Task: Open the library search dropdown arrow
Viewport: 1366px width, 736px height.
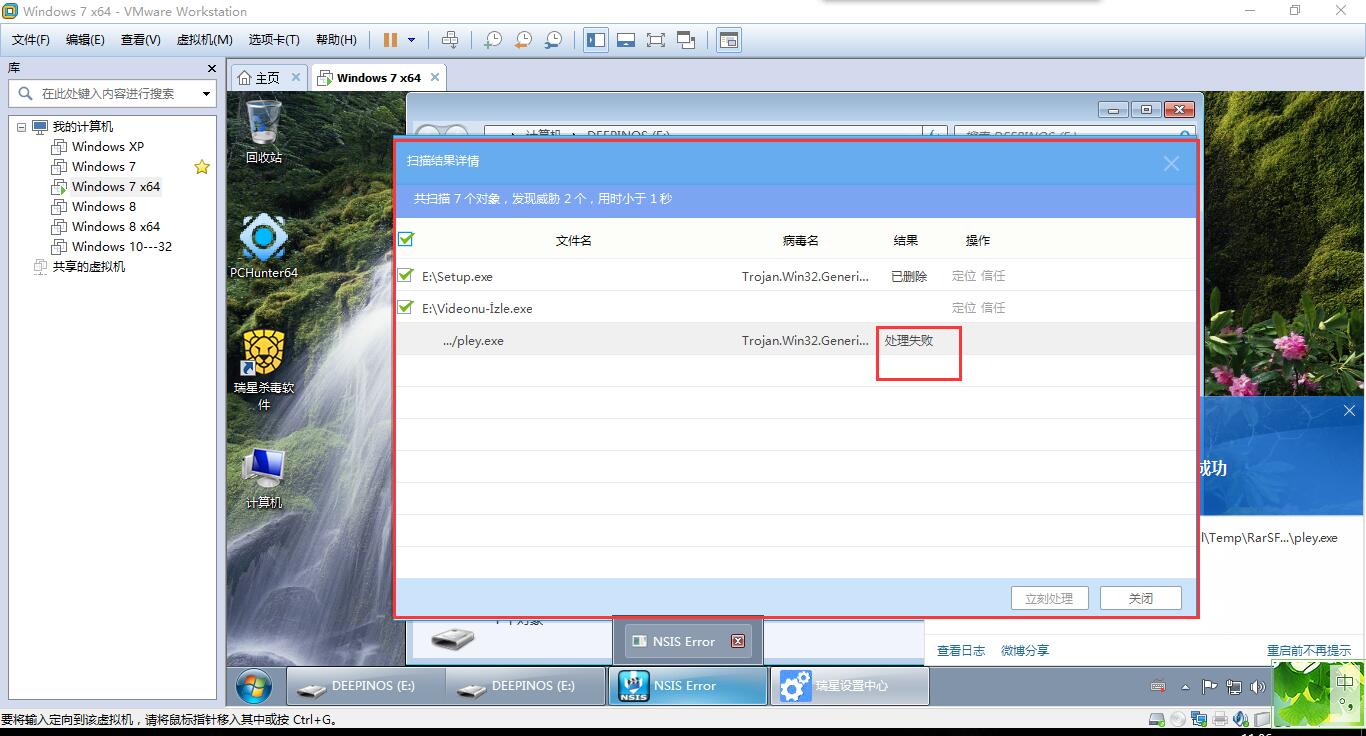Action: point(206,94)
